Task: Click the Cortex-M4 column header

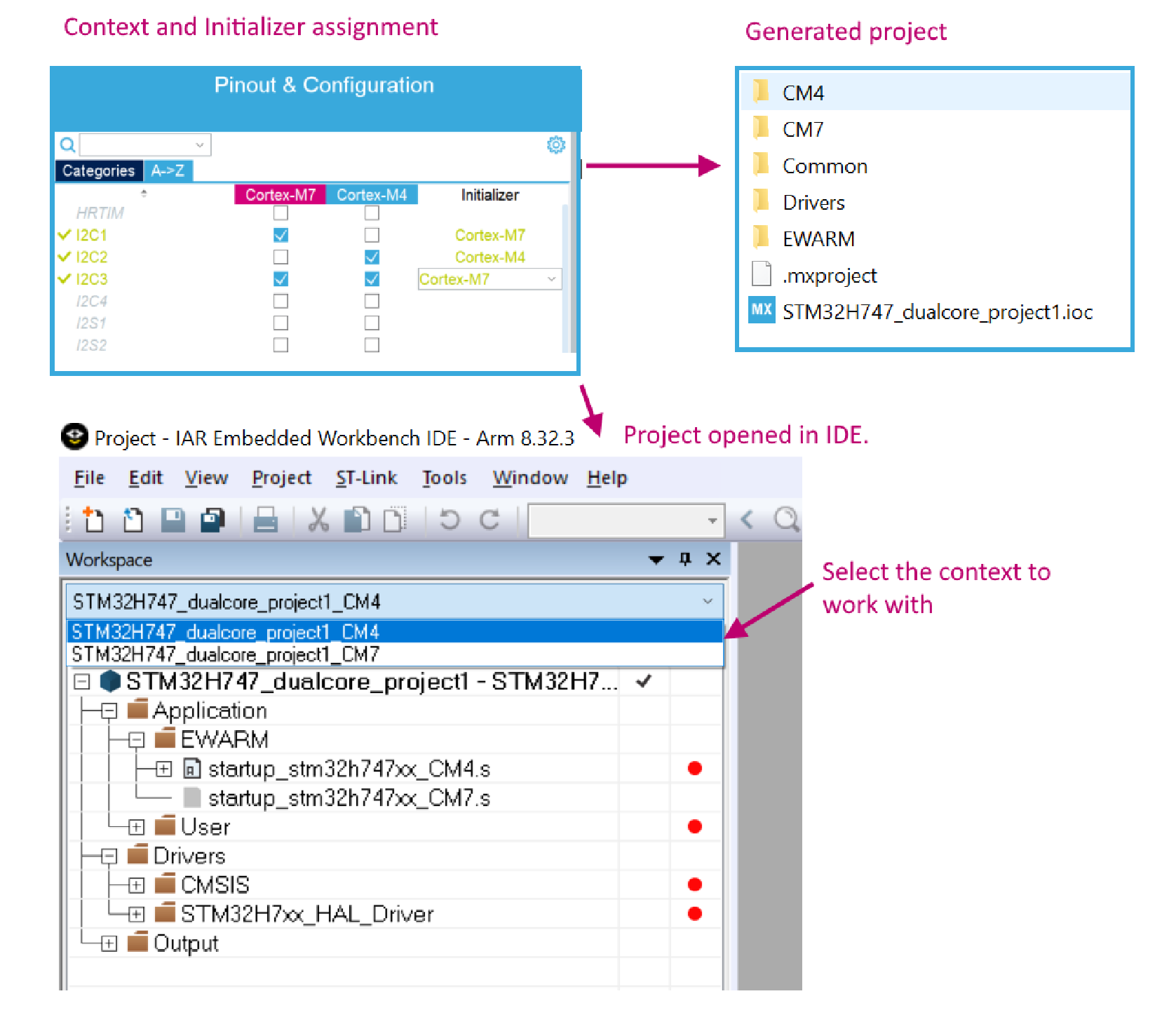Action: pyautogui.click(x=372, y=194)
